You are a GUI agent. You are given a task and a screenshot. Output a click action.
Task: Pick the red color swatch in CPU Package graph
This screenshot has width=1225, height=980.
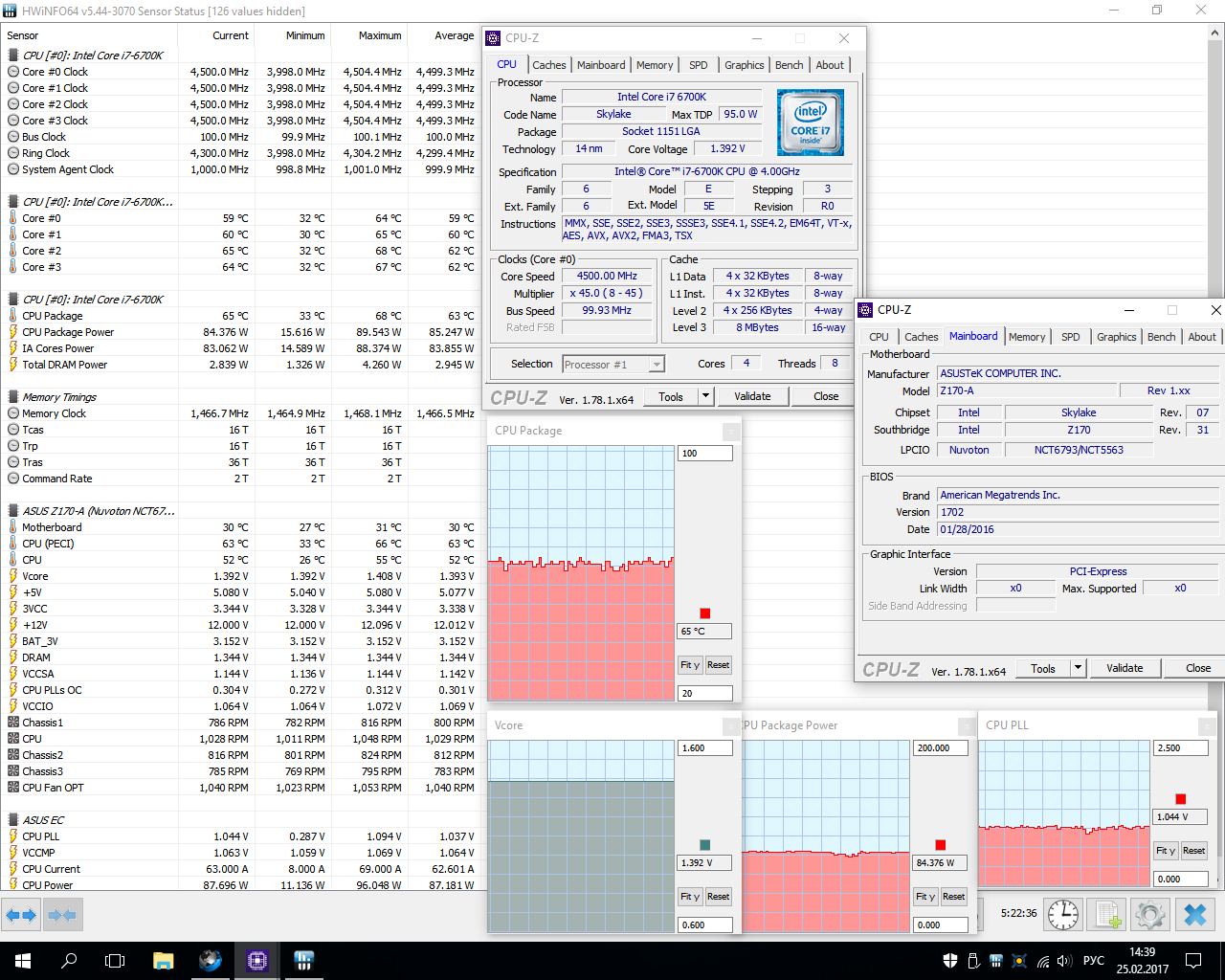point(705,613)
